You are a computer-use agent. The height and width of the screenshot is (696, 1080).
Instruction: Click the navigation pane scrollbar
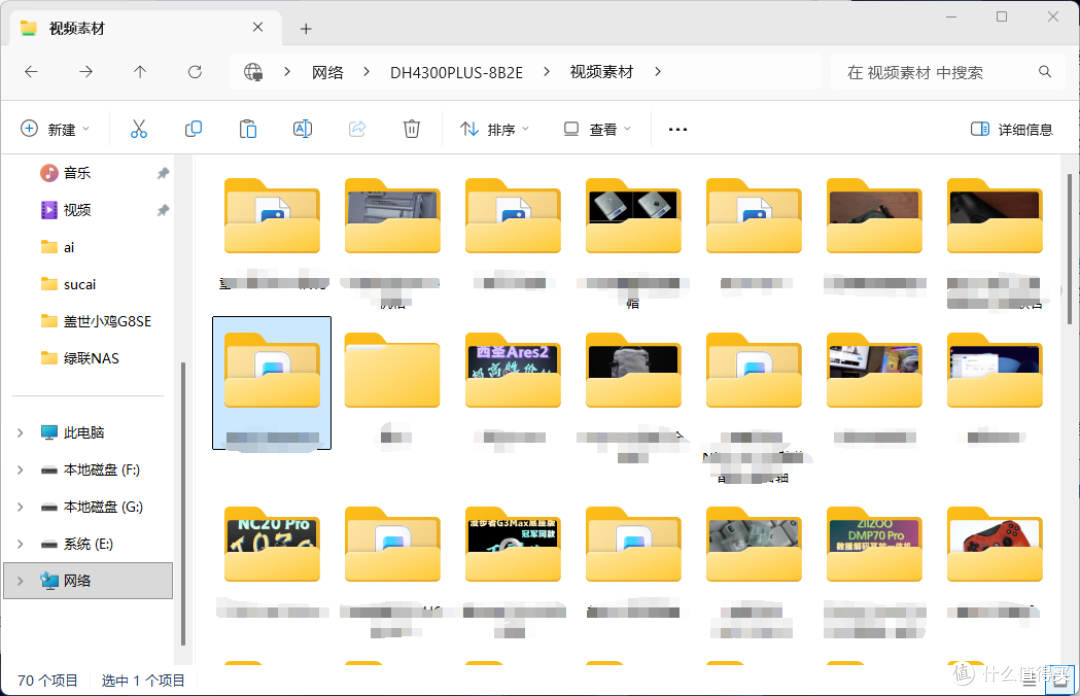tap(183, 503)
